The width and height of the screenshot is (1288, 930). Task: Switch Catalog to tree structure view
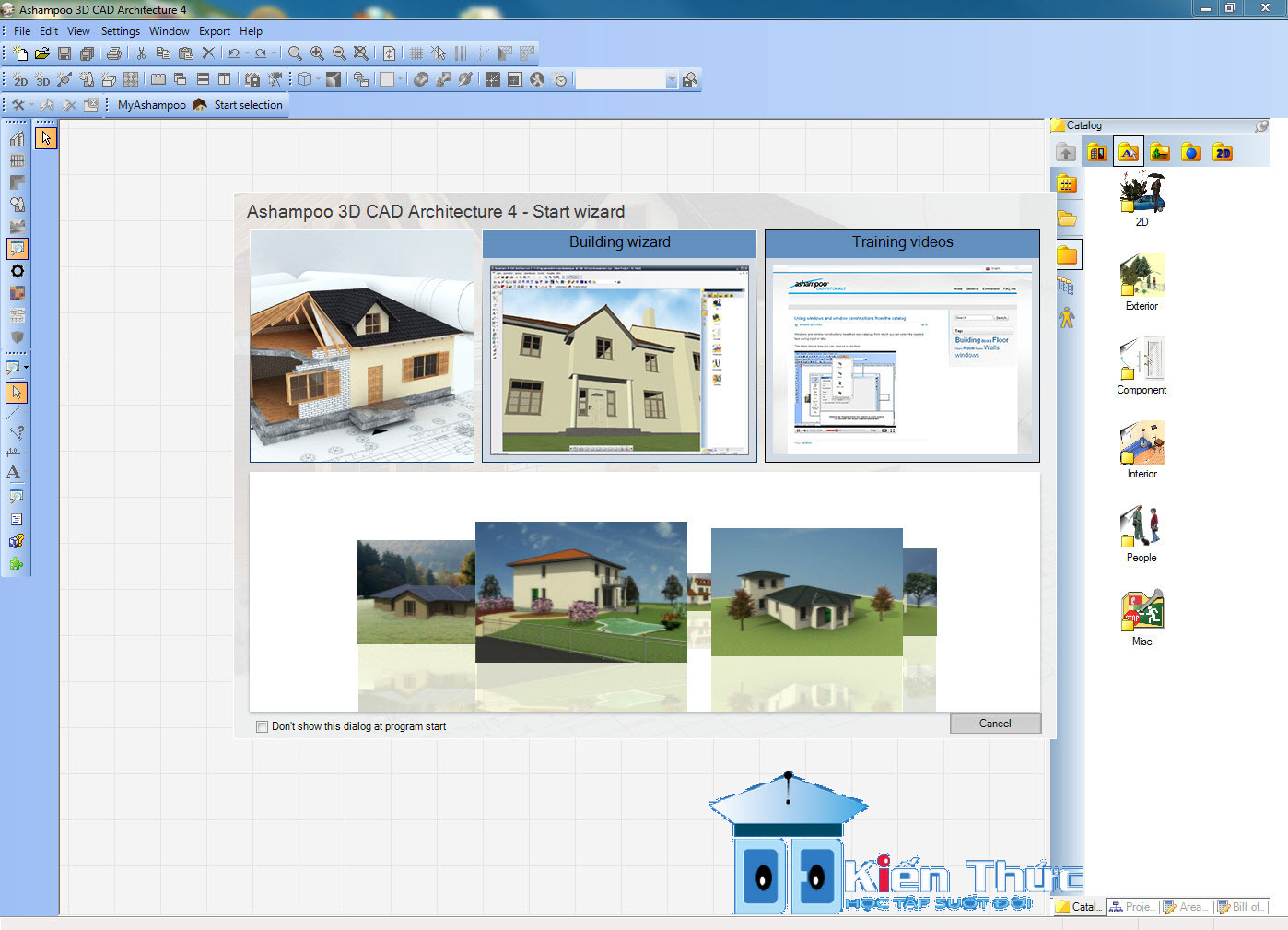[x=1066, y=286]
